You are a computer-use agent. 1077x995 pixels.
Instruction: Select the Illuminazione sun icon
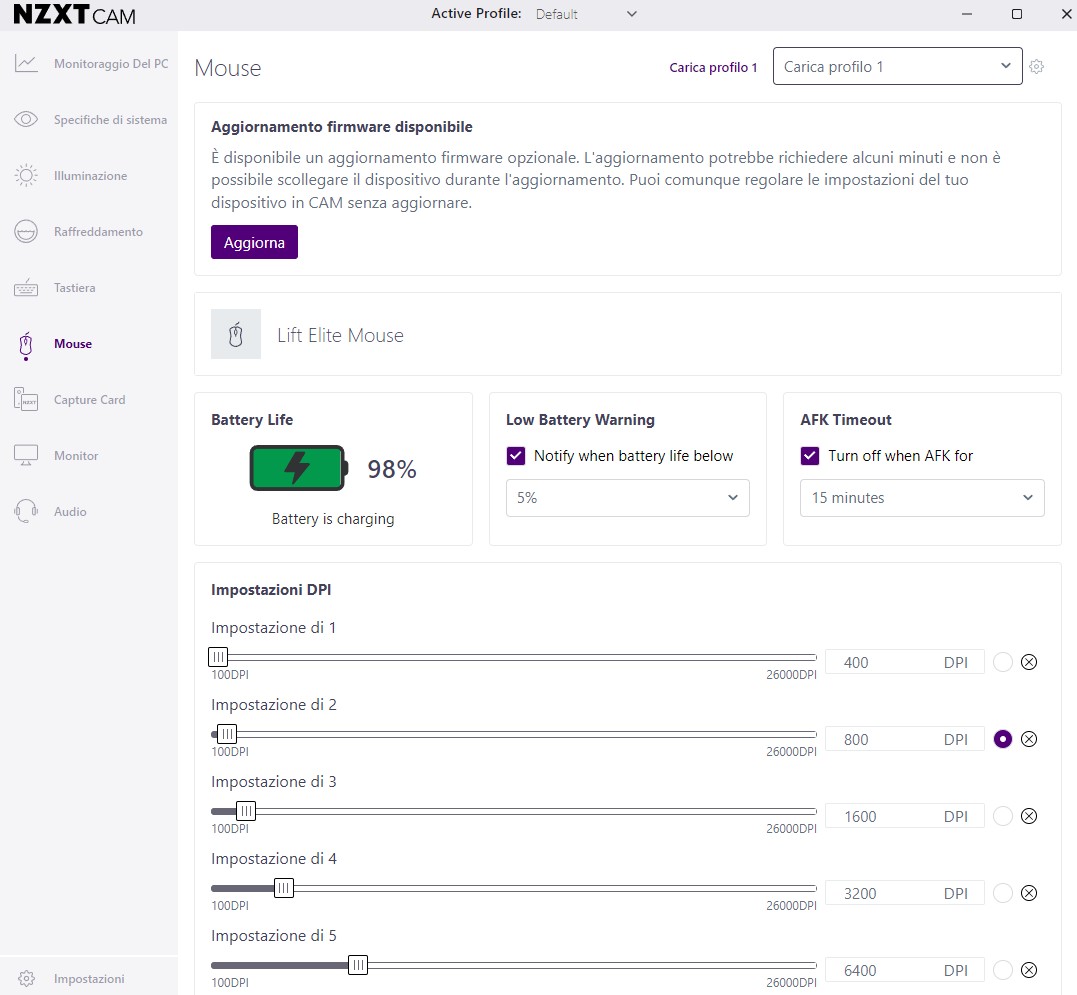point(26,176)
